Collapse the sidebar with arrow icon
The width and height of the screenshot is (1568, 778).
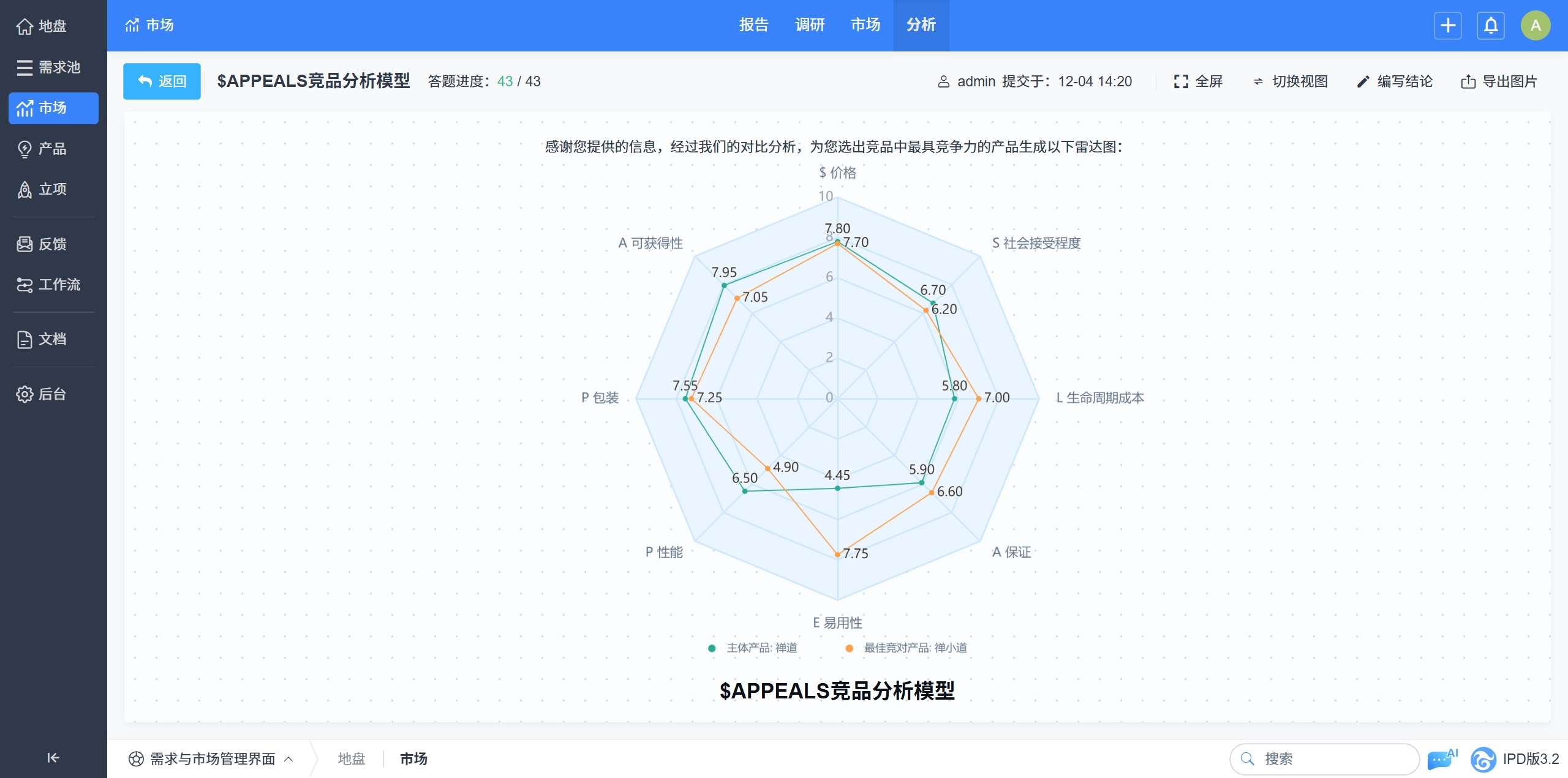(53, 758)
